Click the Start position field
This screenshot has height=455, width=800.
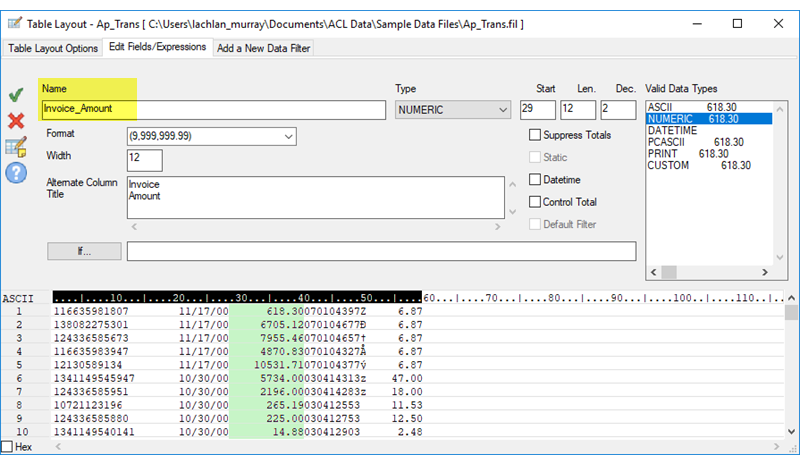[537, 110]
